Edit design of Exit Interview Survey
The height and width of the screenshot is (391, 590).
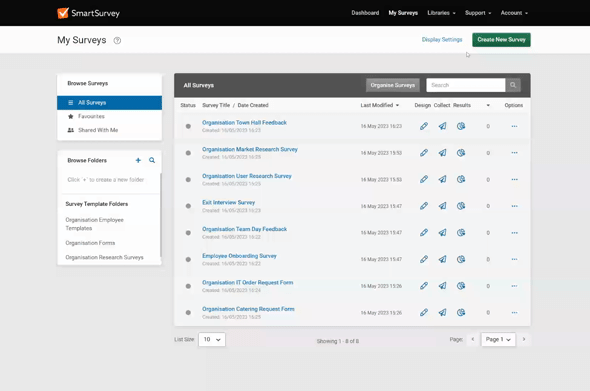point(424,206)
